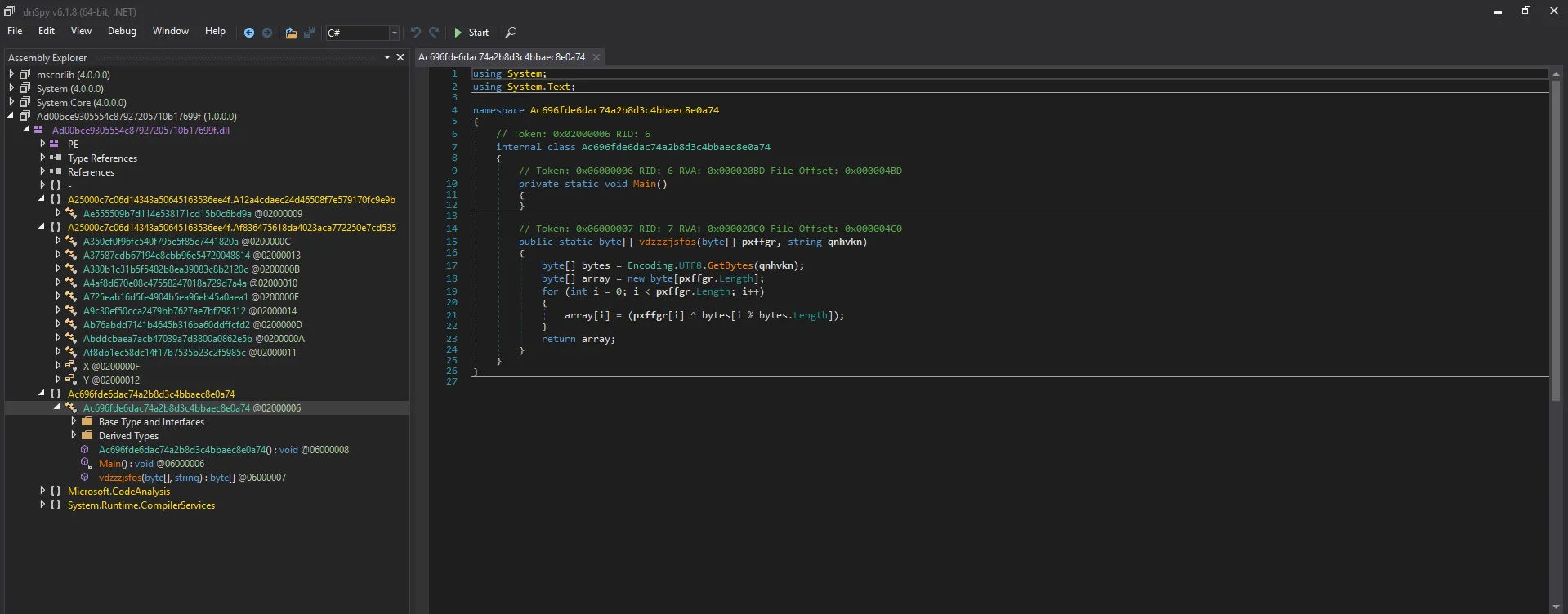Click the Undo toolbar icon
The image size is (1568, 614).
tap(416, 33)
